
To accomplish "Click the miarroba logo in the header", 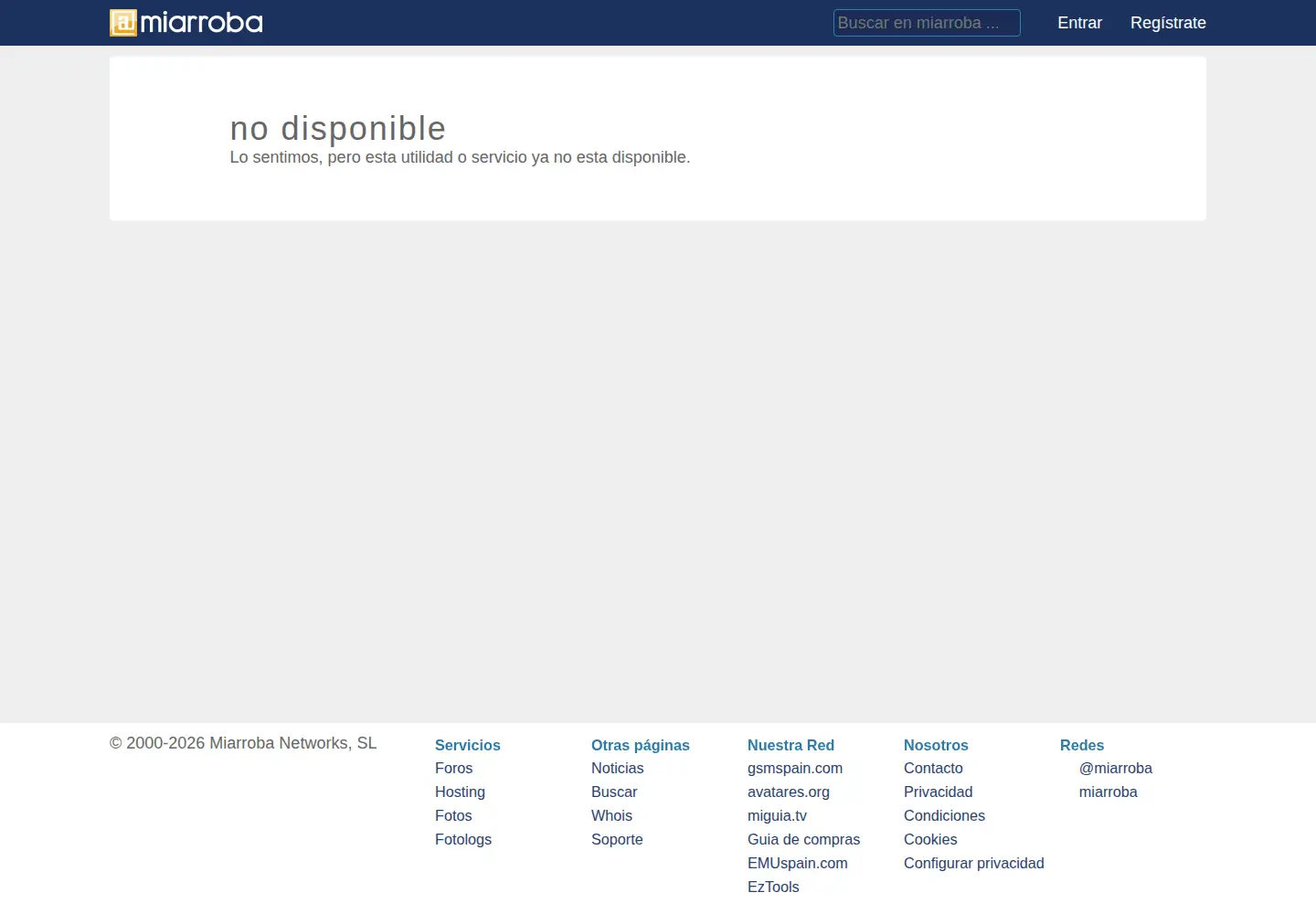I will (186, 23).
